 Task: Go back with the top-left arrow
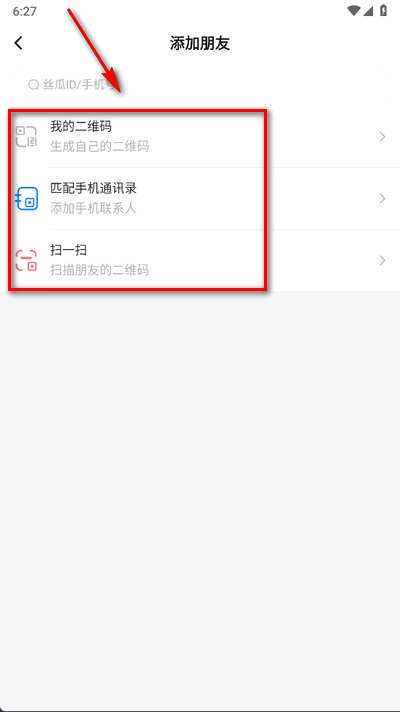tap(18, 44)
